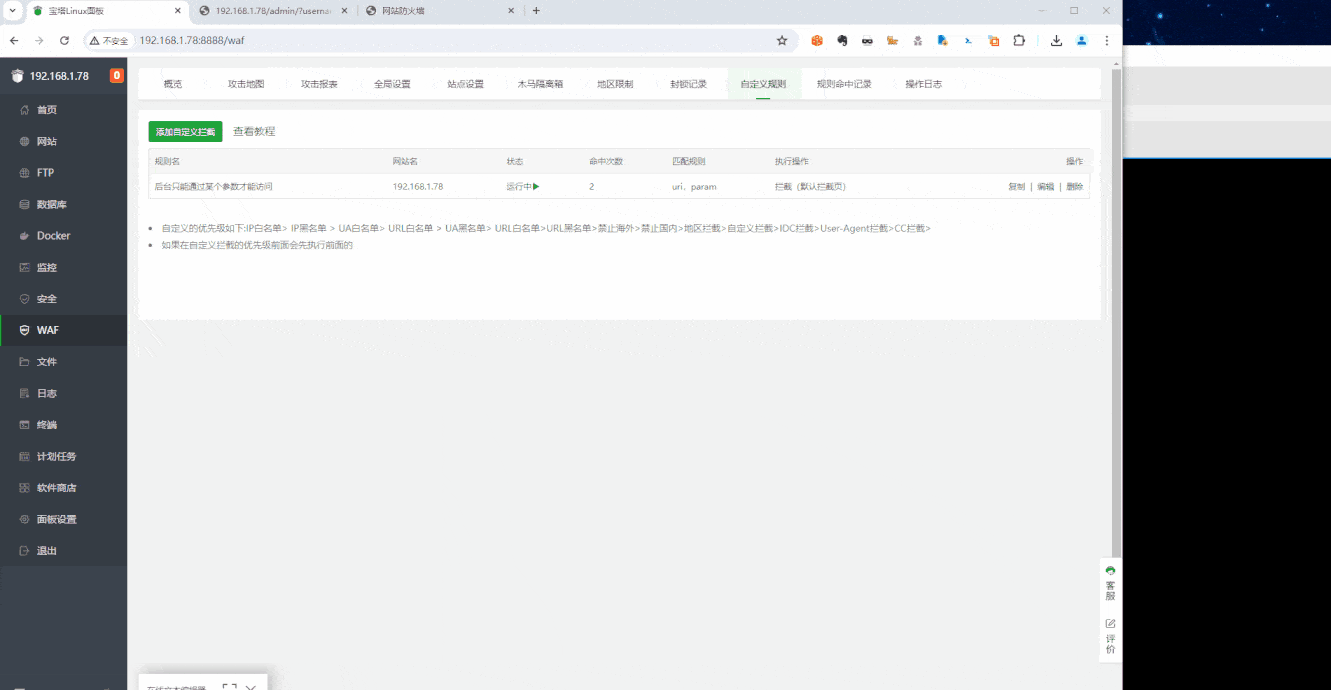This screenshot has height=690, width=1331.
Task: Bookmark this page with the star icon
Action: [x=782, y=41]
